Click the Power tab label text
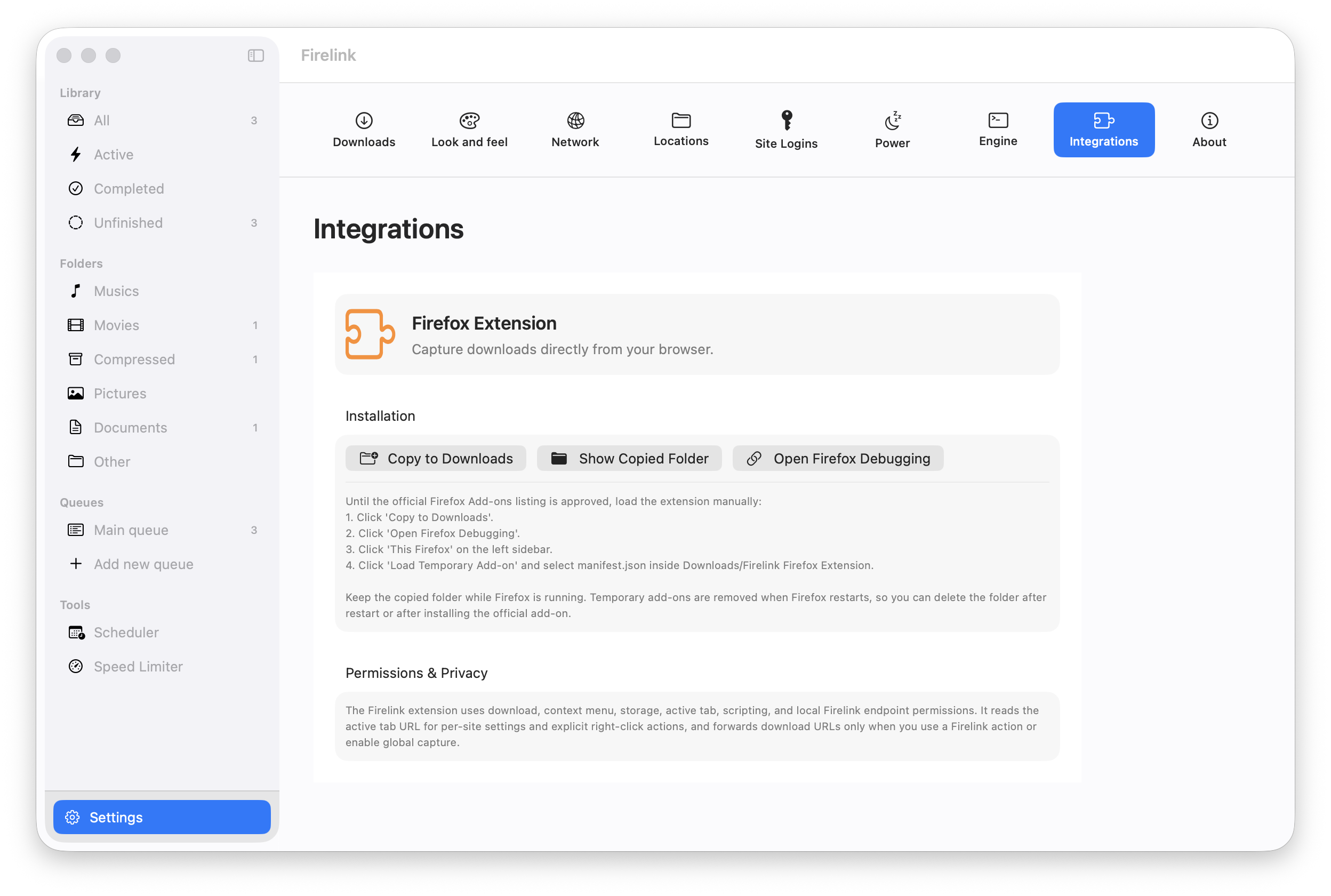This screenshot has height=896, width=1331. (892, 143)
